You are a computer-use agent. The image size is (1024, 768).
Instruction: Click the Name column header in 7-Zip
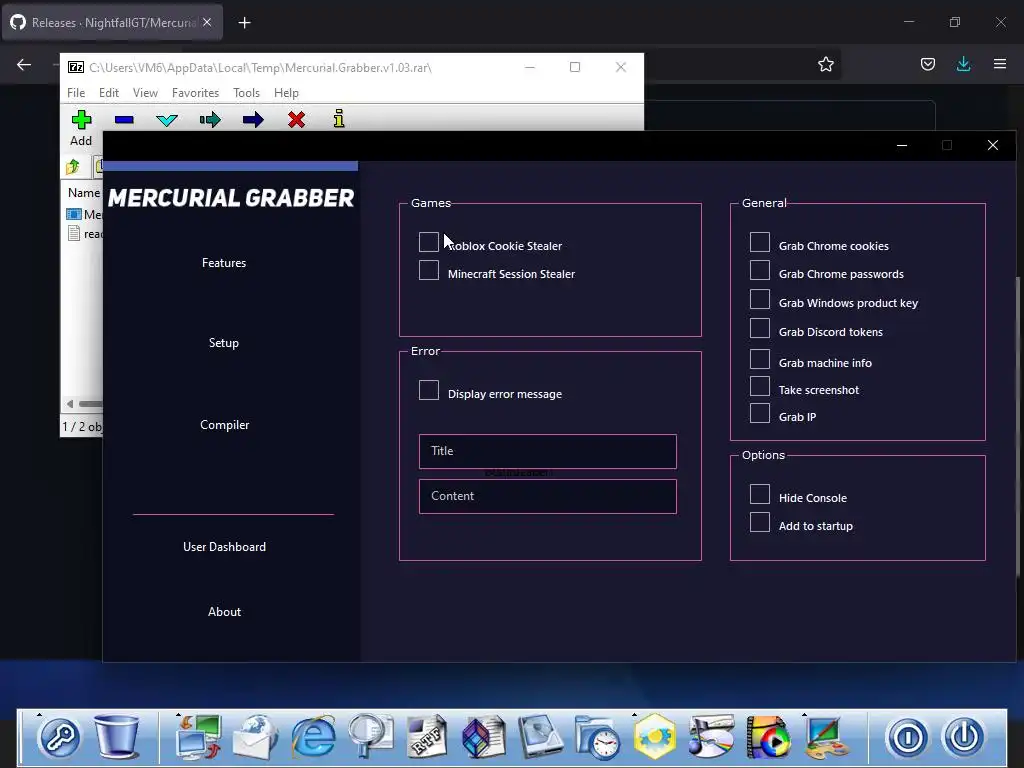[x=84, y=193]
